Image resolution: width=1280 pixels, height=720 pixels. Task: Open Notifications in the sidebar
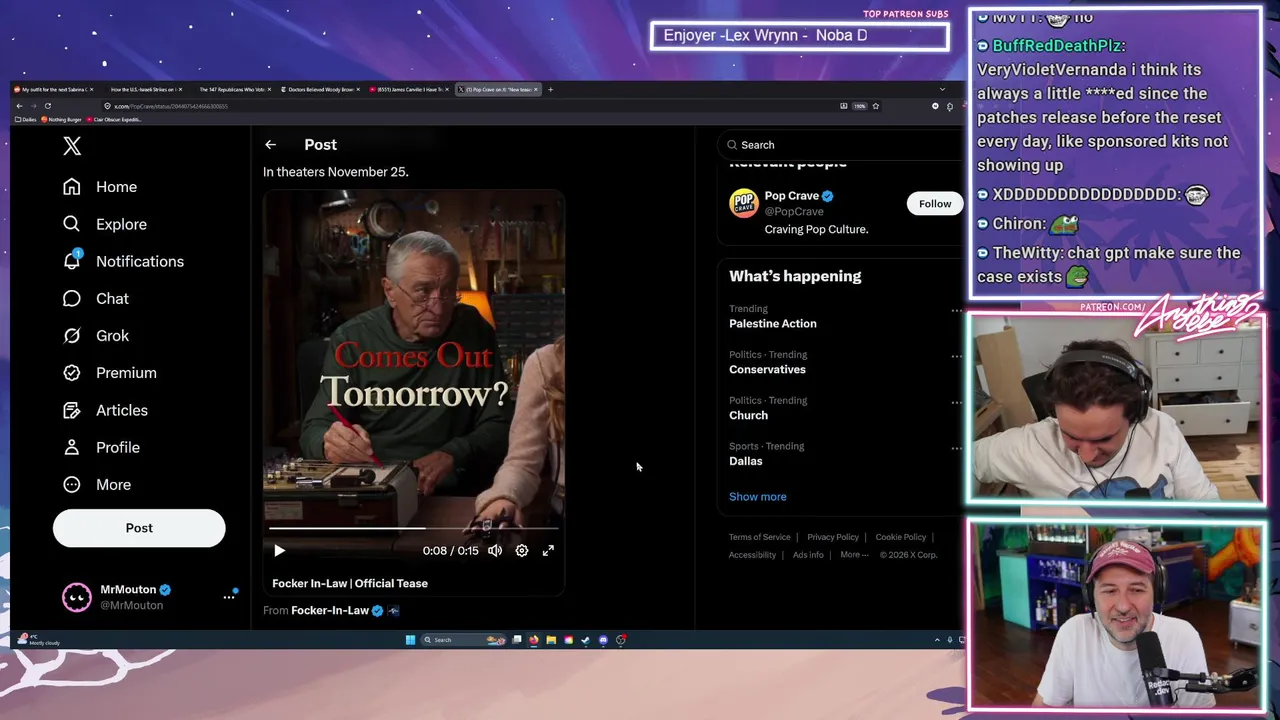(123, 261)
